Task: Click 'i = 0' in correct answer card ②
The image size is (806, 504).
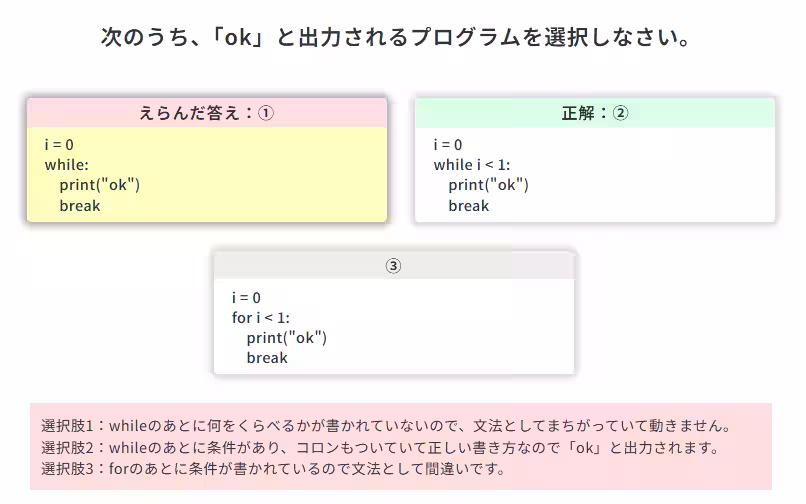Action: point(448,145)
